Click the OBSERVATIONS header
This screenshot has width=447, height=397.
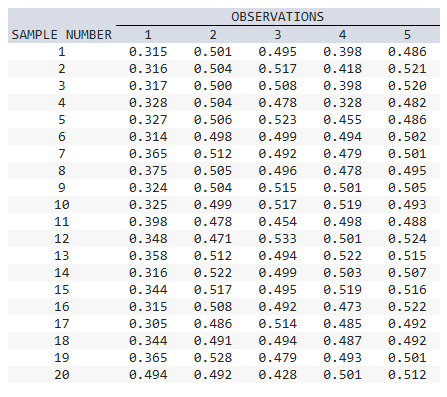277,17
